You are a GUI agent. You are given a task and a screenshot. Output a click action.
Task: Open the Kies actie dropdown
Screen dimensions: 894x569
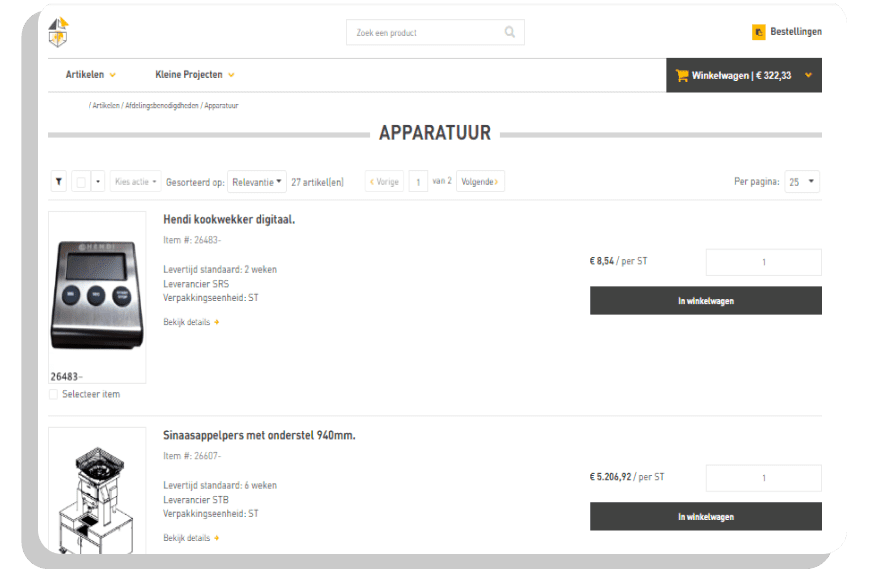coord(136,181)
